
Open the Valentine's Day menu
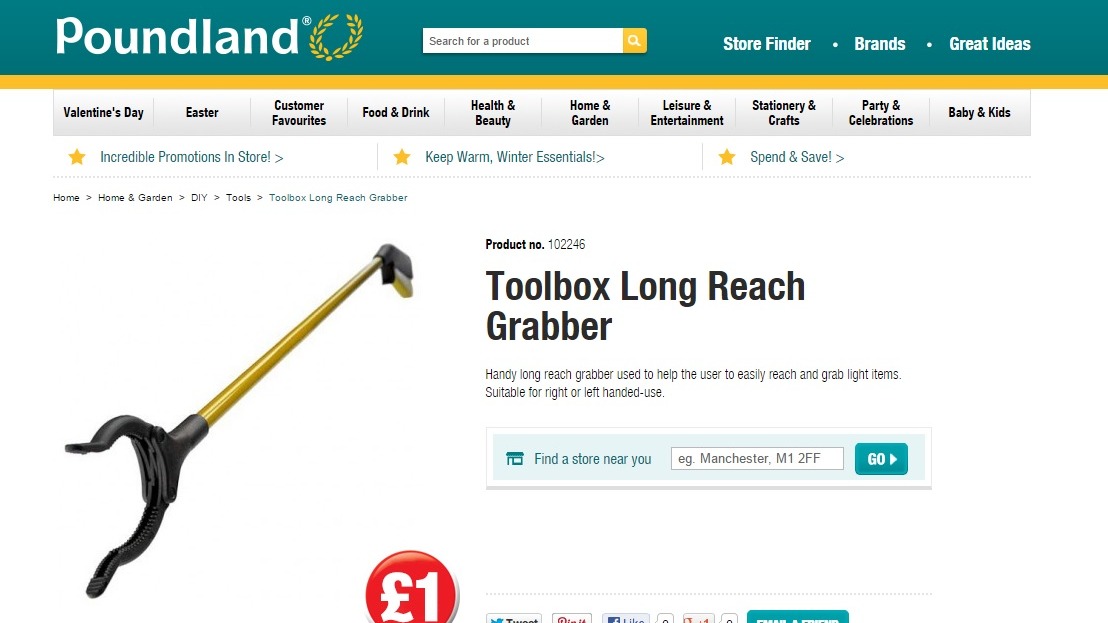point(103,113)
